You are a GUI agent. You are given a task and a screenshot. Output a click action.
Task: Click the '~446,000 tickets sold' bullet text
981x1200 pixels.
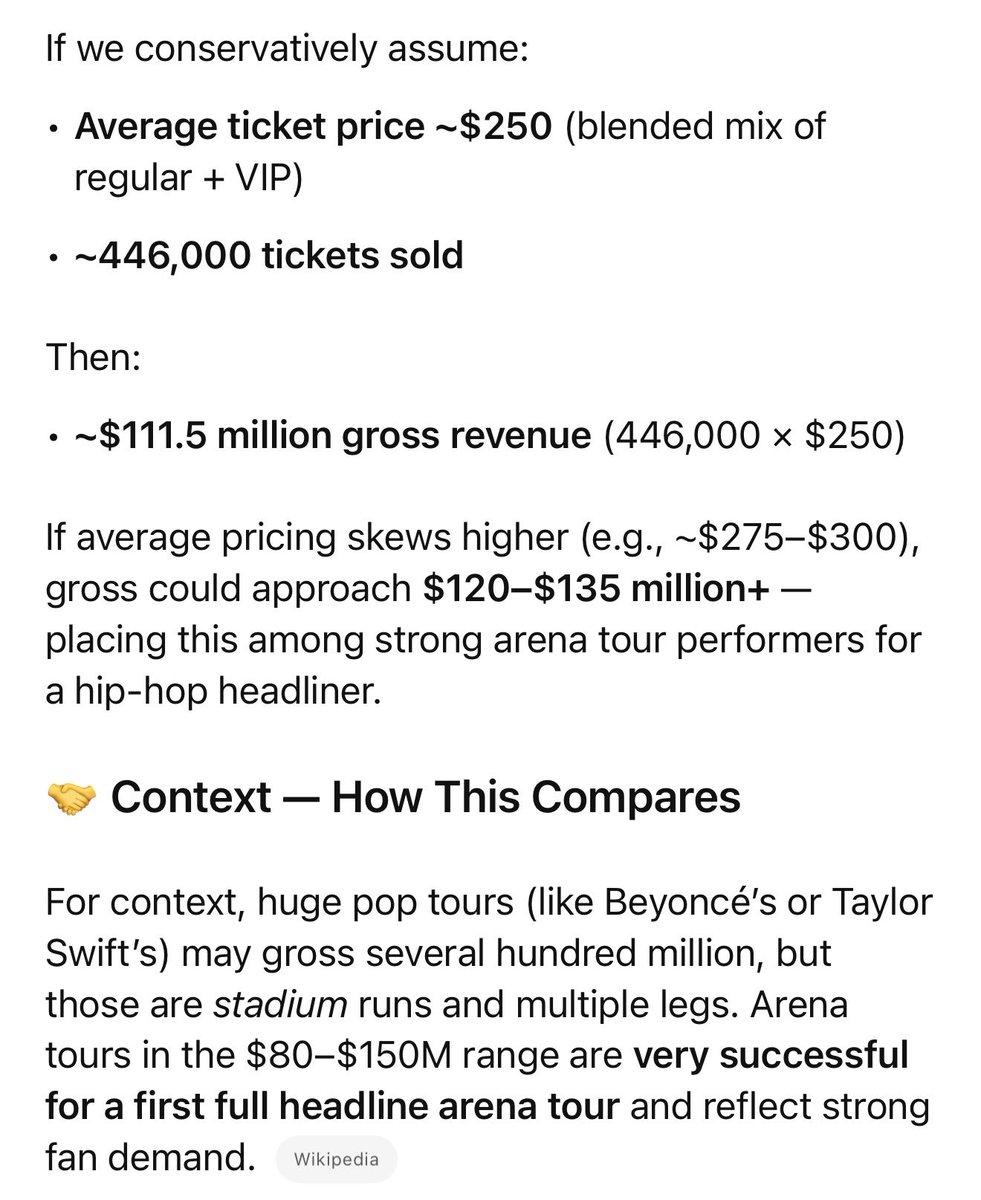point(269,256)
